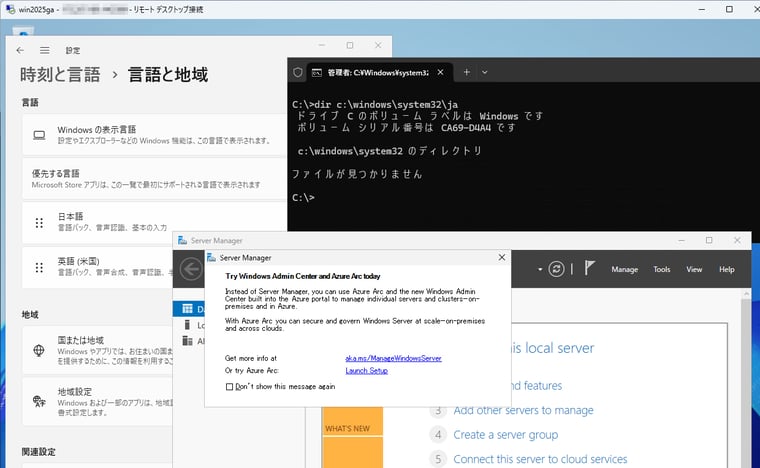This screenshot has width=760, height=468.
Task: Open the aka.ms/ManageWindowsServer link
Action: click(x=393, y=359)
